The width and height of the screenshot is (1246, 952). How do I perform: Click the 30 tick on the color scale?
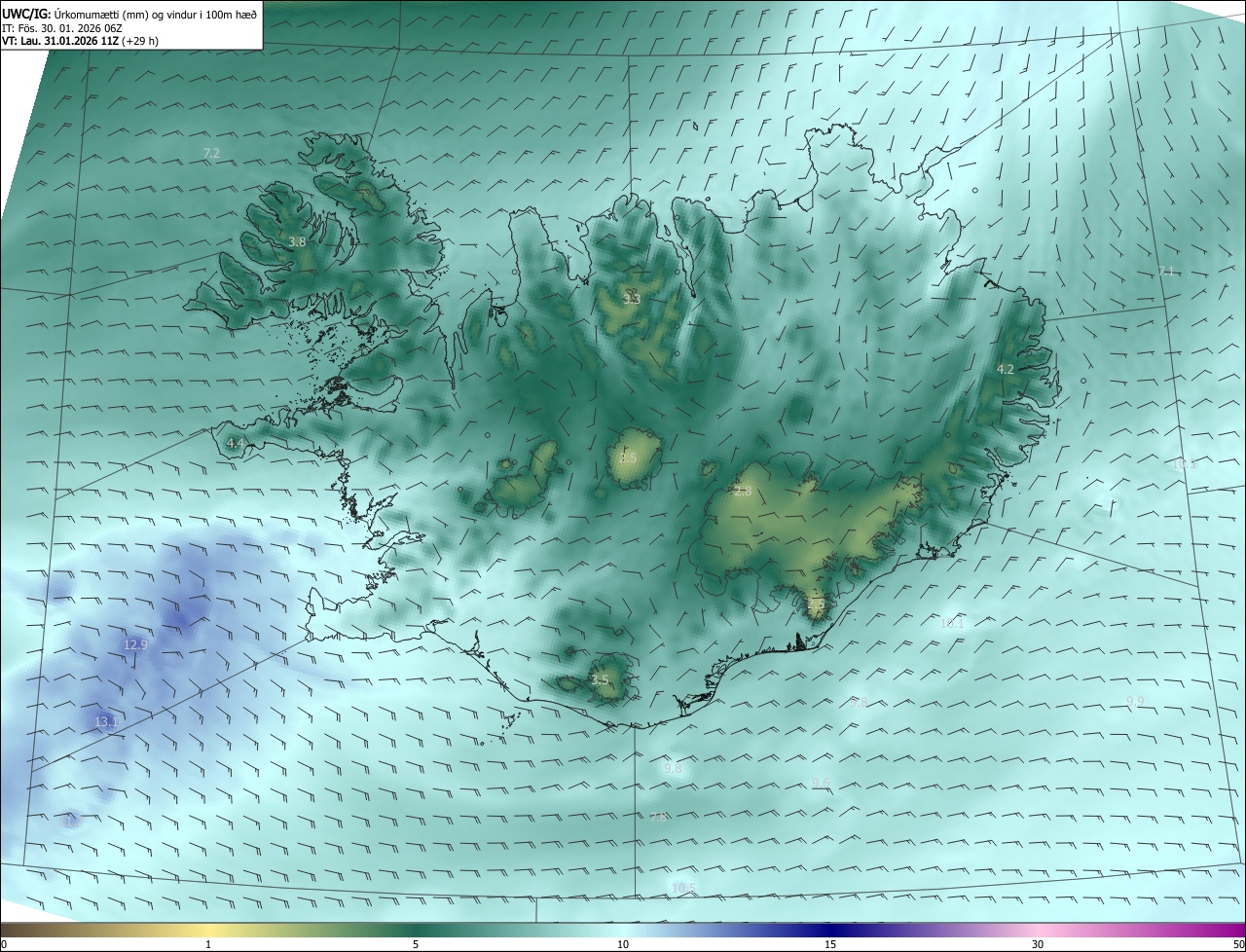tap(1038, 944)
